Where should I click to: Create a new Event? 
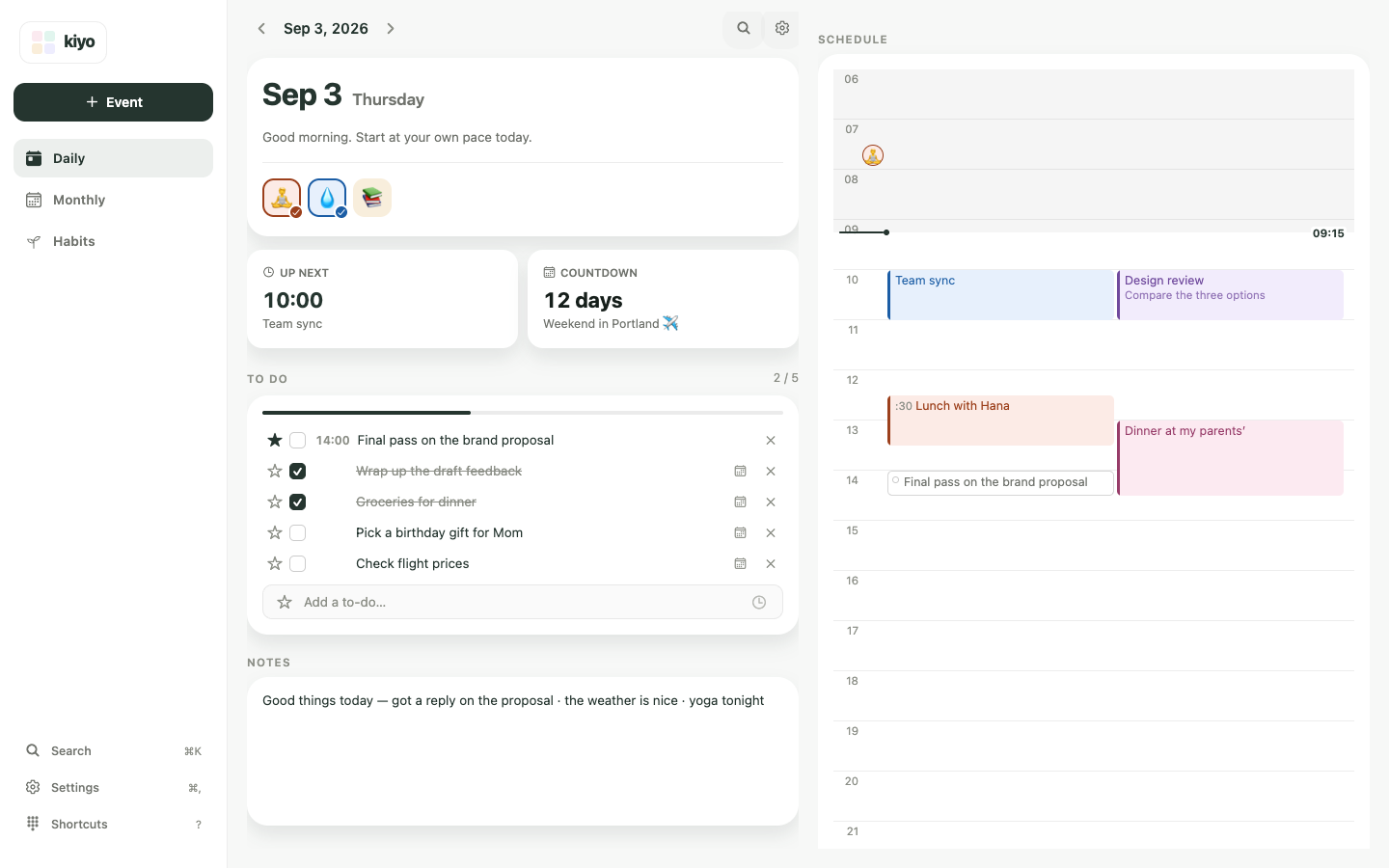[x=113, y=102]
